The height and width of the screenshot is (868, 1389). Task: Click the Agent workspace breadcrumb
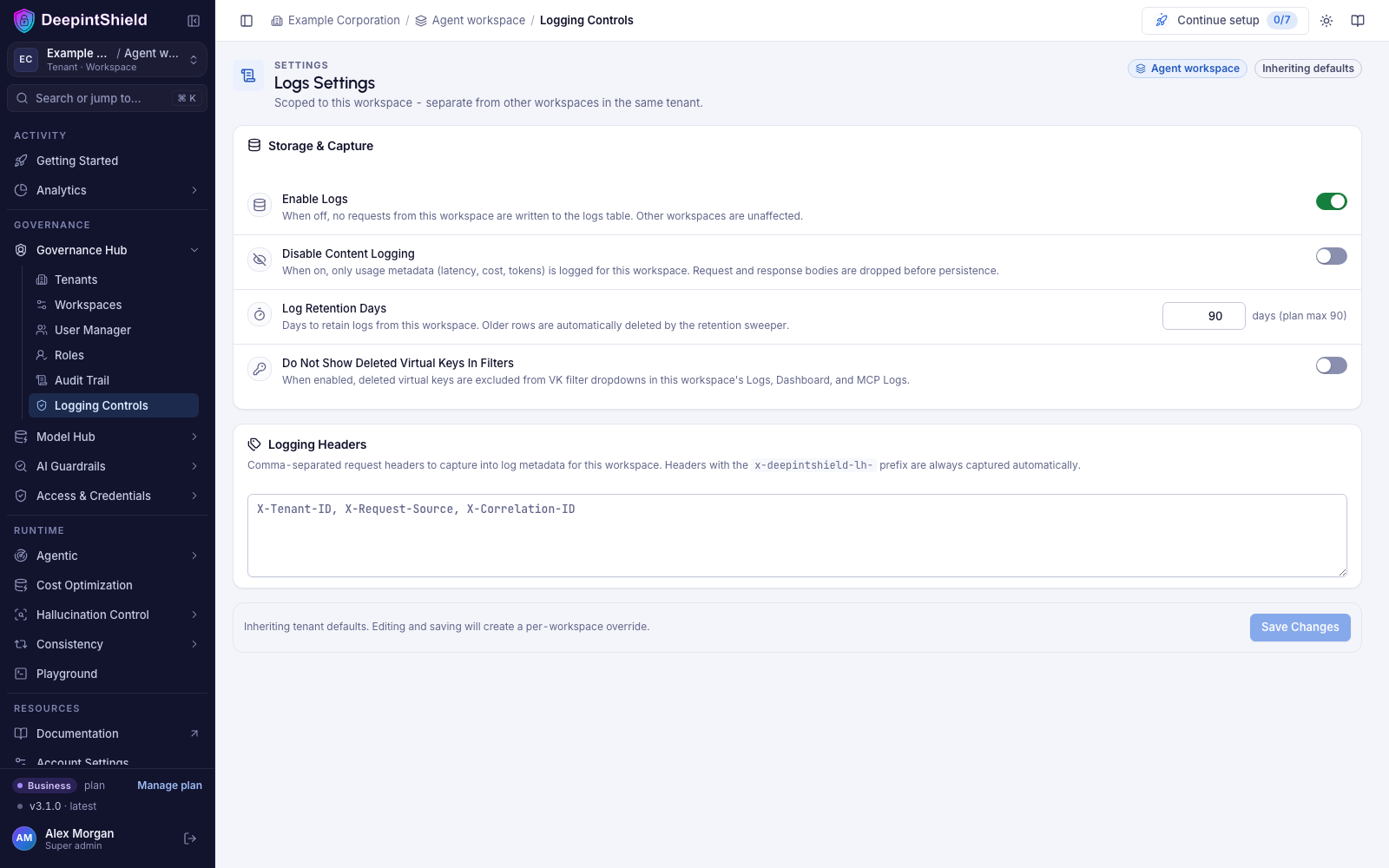coord(470,21)
